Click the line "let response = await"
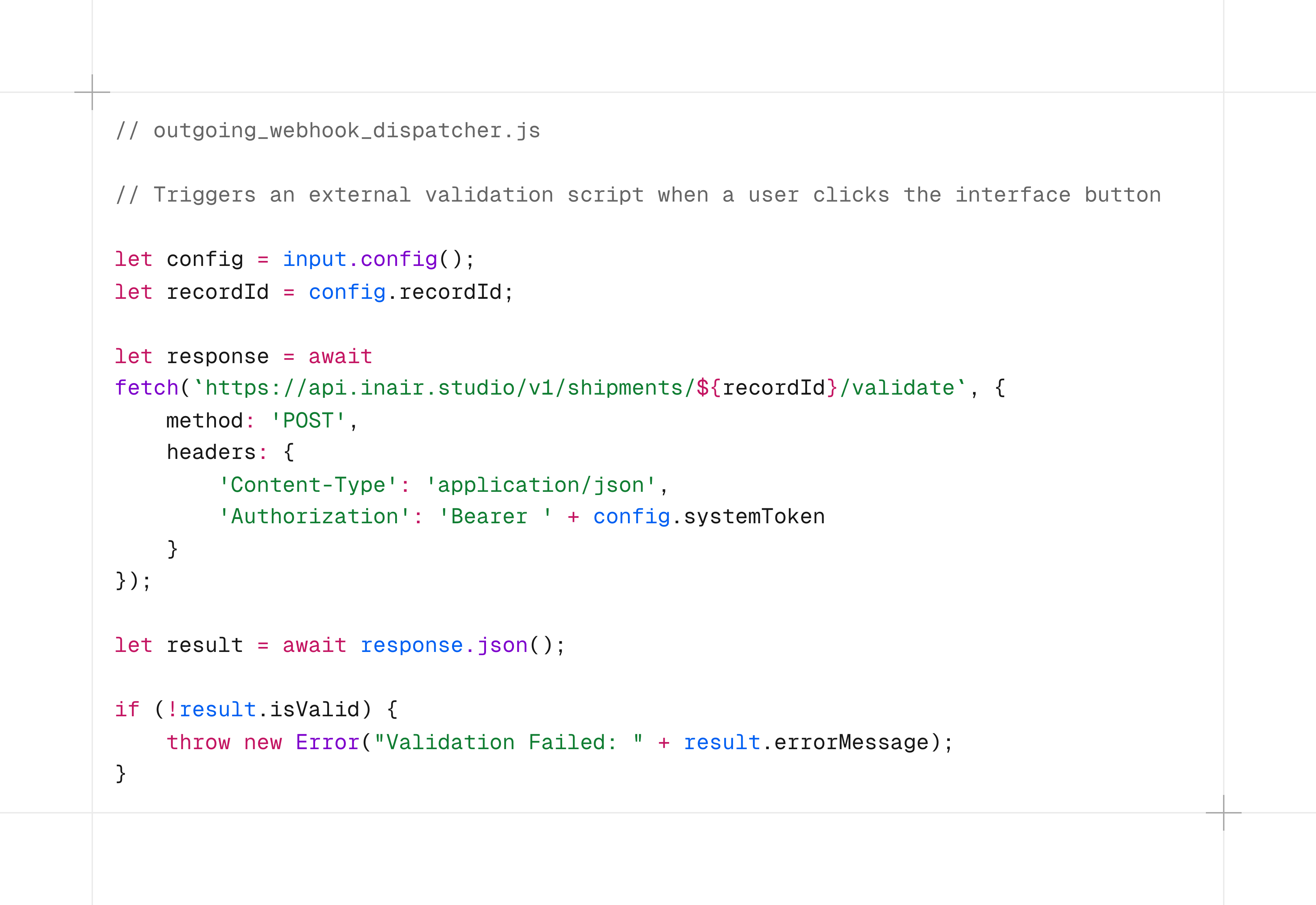This screenshot has height=905, width=1316. pyautogui.click(x=243, y=357)
